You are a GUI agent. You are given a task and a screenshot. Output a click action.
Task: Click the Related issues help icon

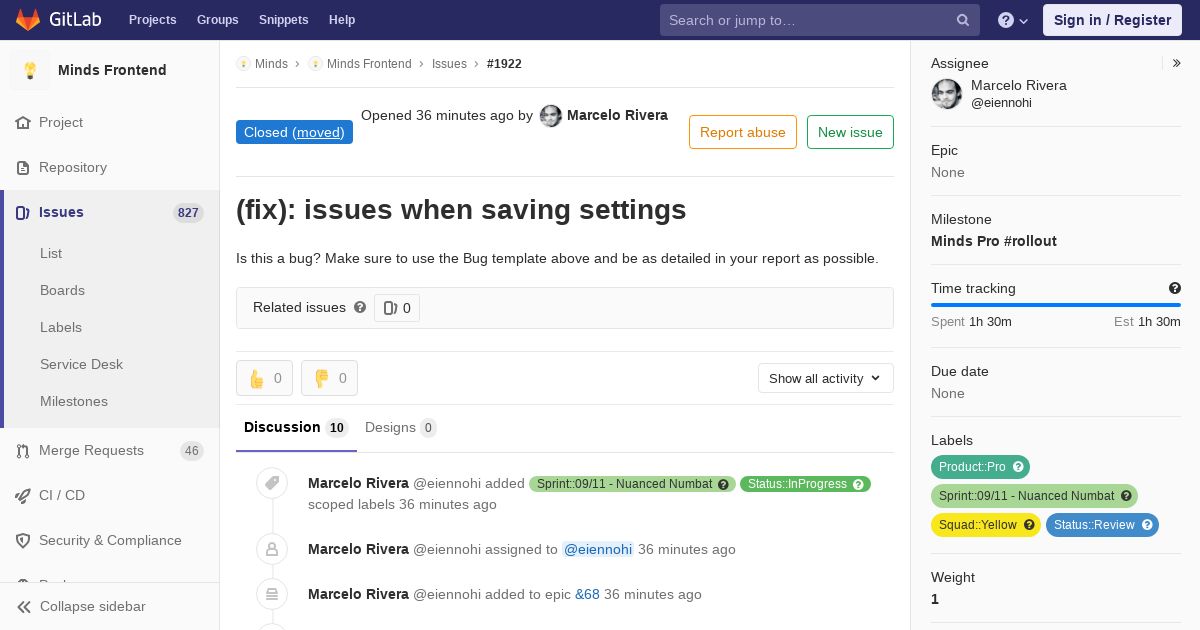pos(360,307)
